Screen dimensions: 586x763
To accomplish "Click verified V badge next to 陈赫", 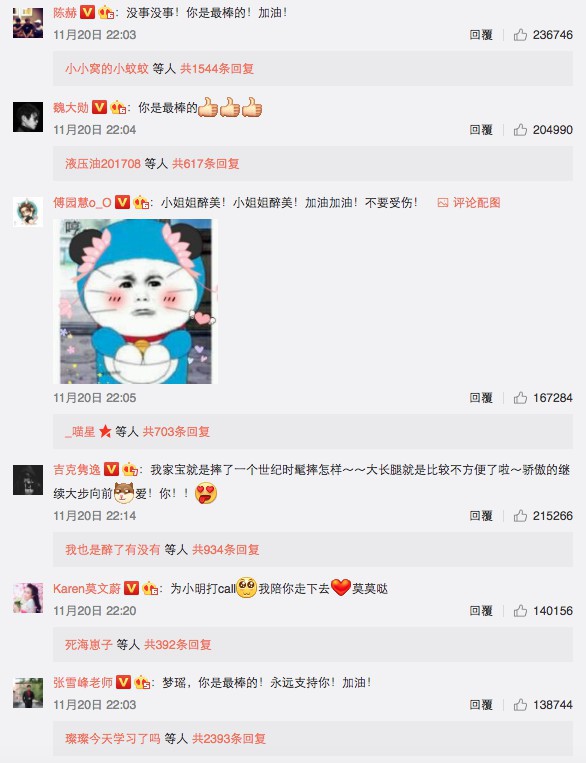I will coord(87,12).
